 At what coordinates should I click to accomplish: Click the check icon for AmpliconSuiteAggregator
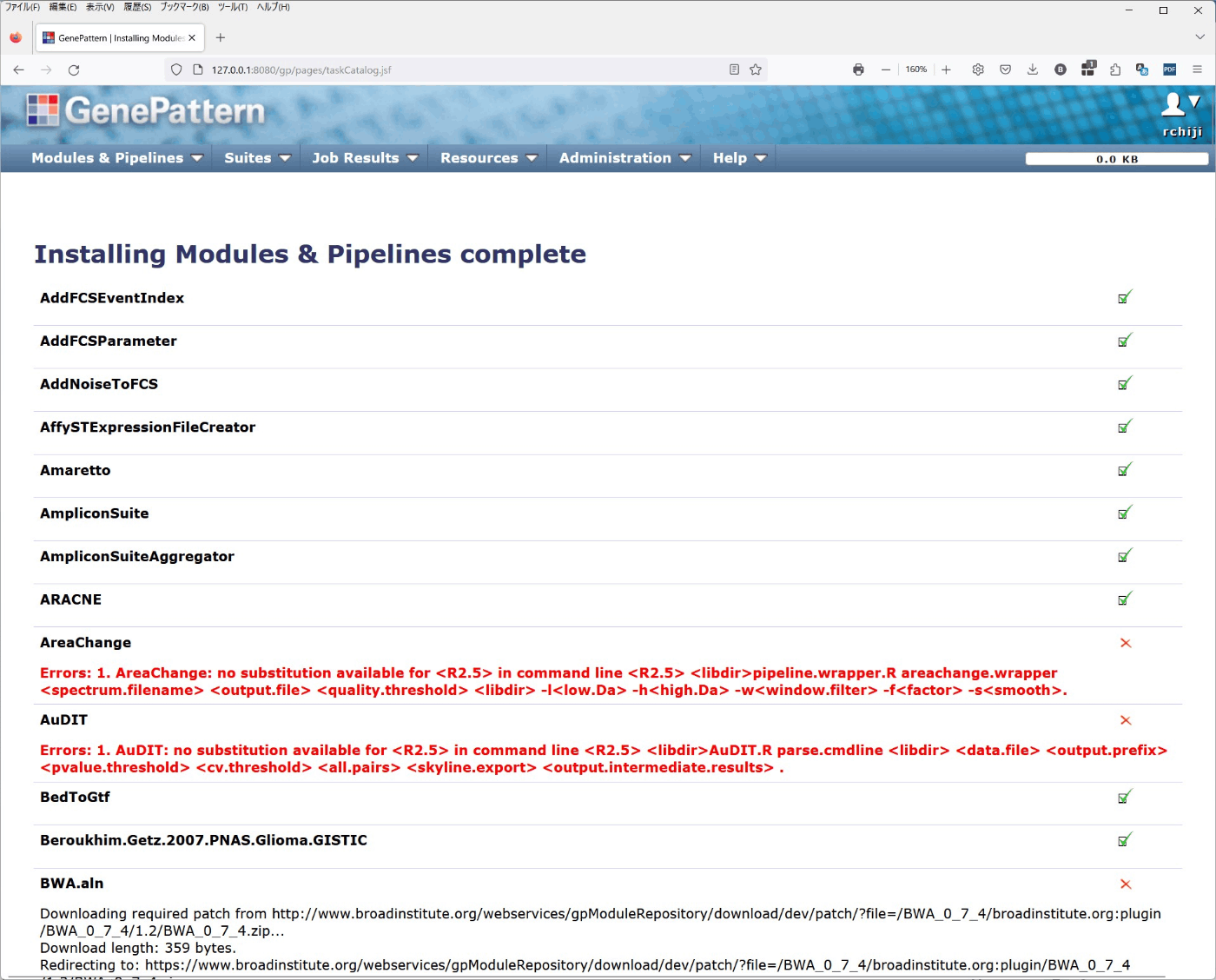click(x=1125, y=555)
